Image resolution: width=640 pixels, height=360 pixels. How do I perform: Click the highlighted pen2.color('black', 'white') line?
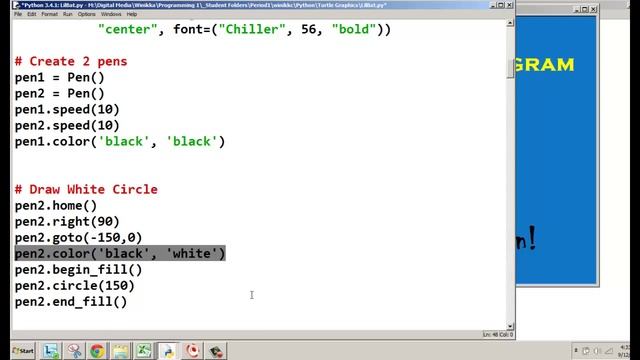point(120,253)
